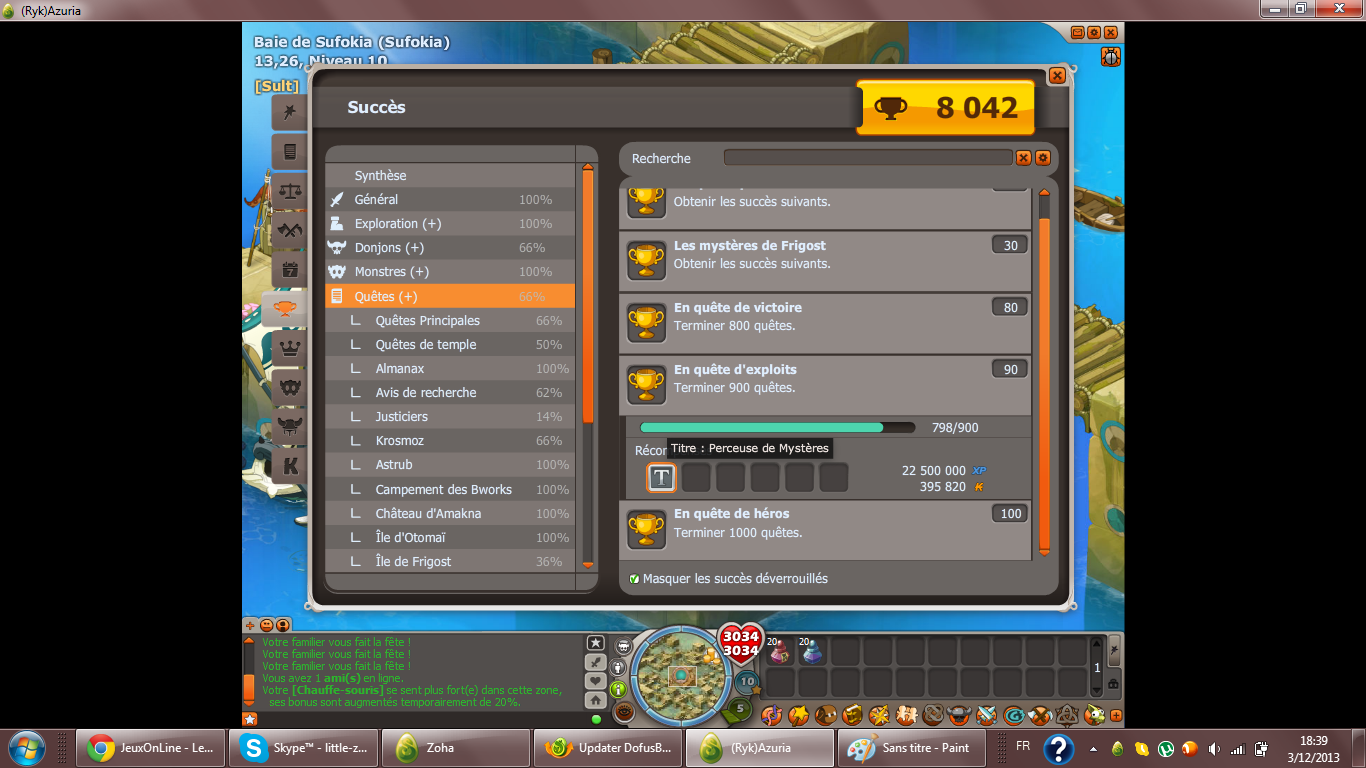Image resolution: width=1366 pixels, height=768 pixels.
Task: Click the green creature shop icon
Action: pyautogui.click(x=1094, y=716)
